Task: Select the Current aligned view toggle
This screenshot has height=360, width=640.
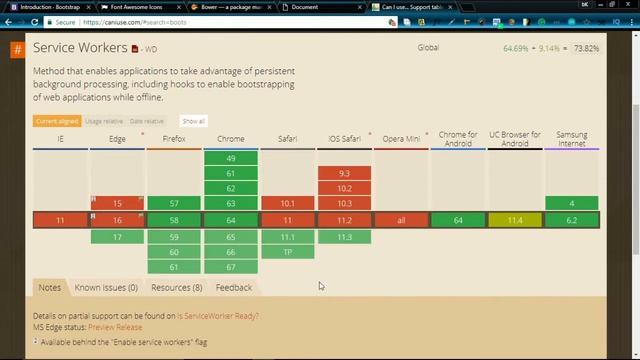Action: (x=57, y=121)
